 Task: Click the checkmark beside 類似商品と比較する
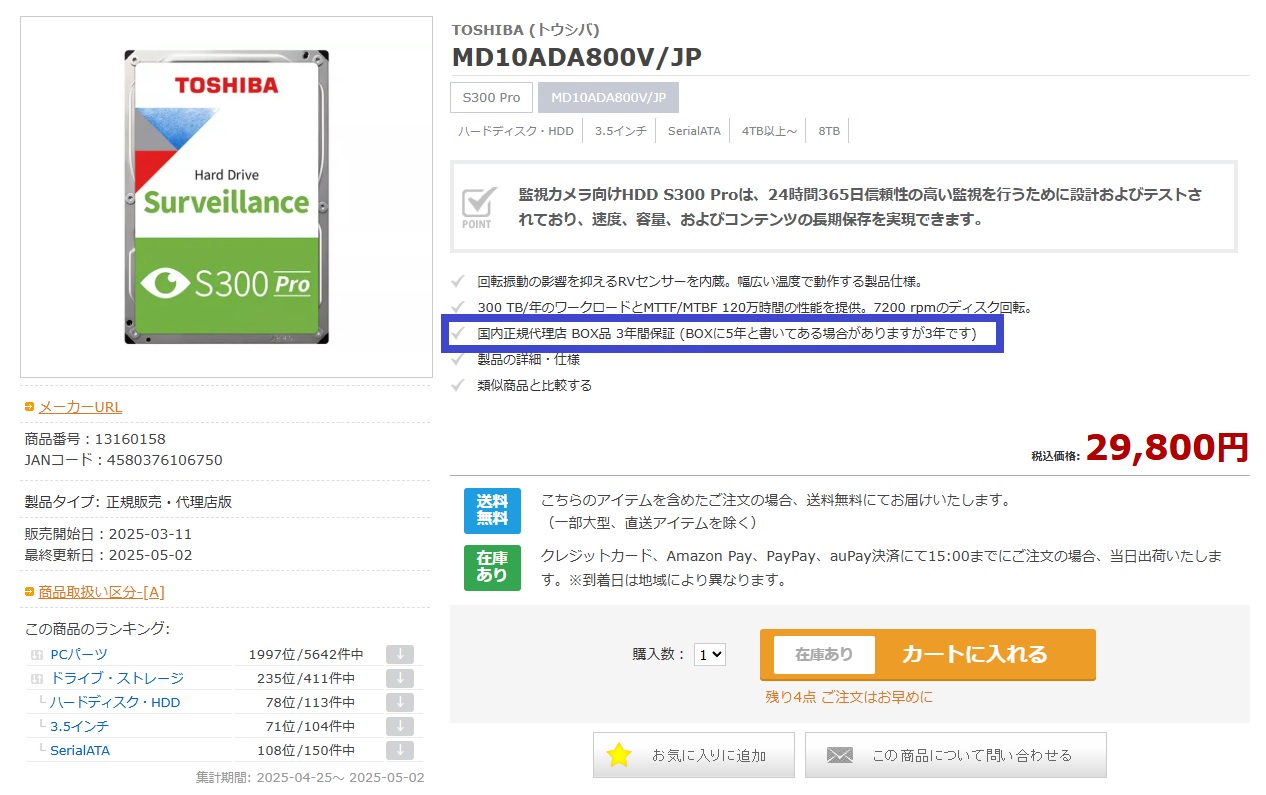coord(458,385)
